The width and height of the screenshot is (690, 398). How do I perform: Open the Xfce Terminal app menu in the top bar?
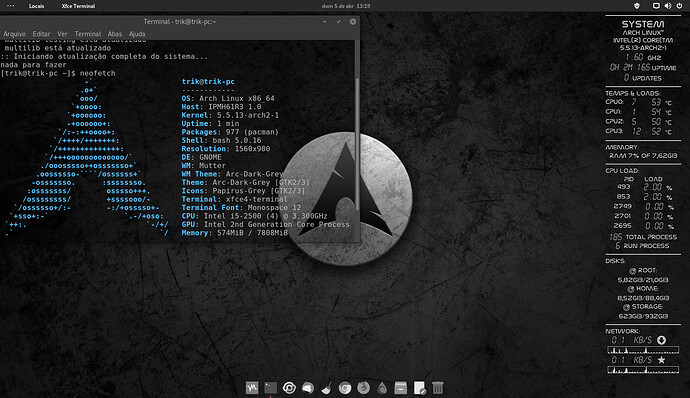pos(78,6)
